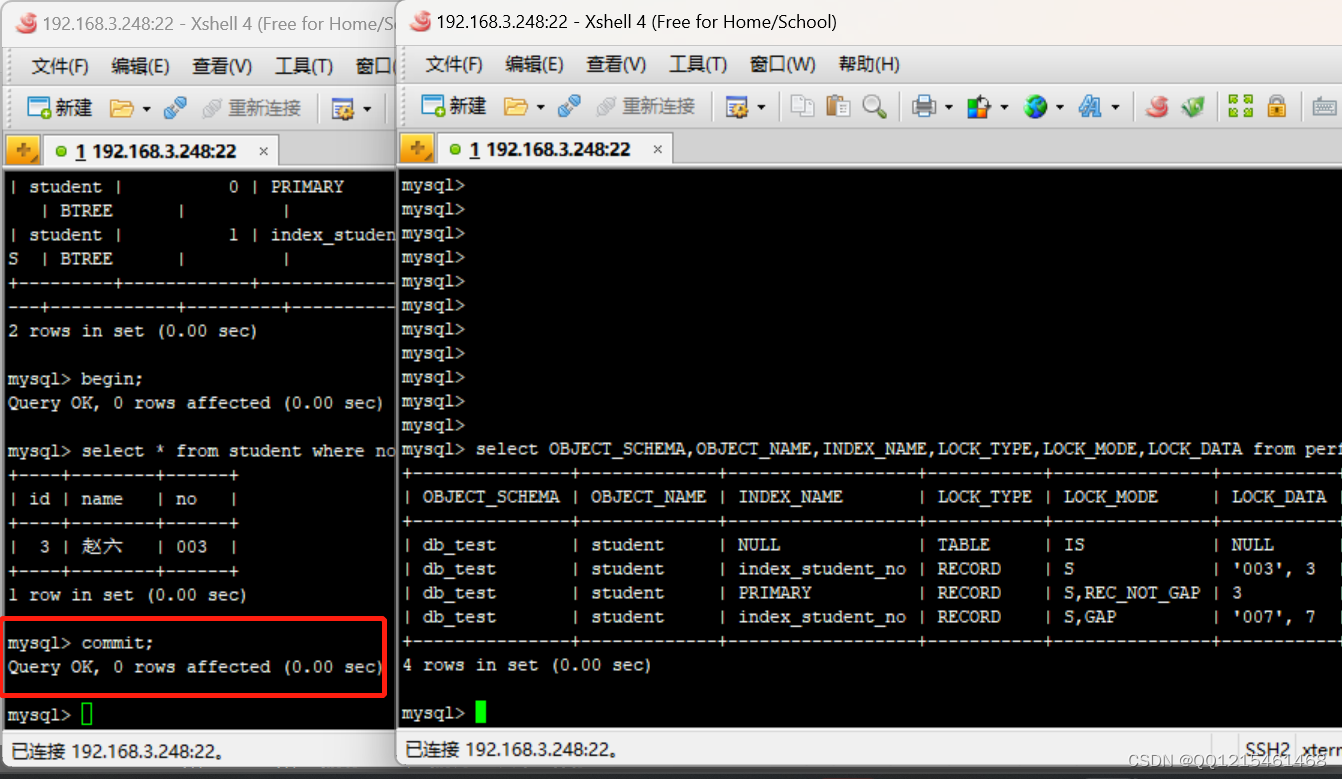Expand the globe encoding dropdown arrow

click(1059, 107)
